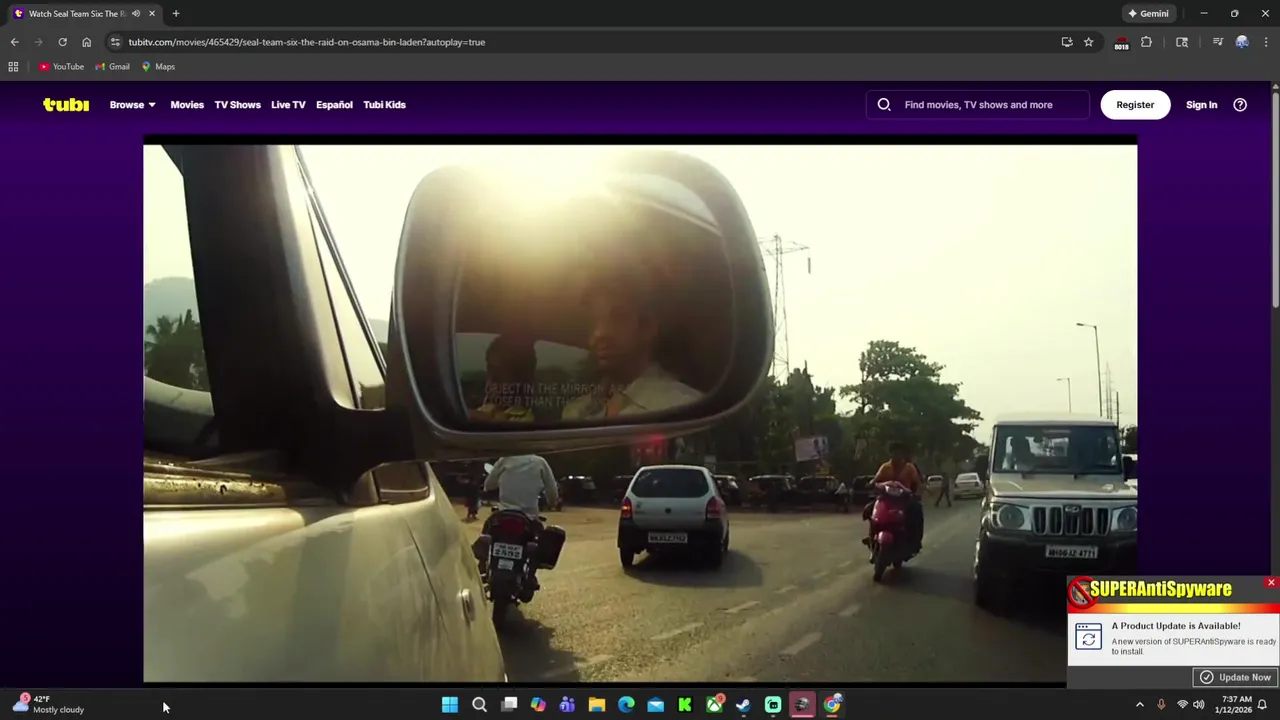Mute the tab audio speaker icon

pos(135,14)
